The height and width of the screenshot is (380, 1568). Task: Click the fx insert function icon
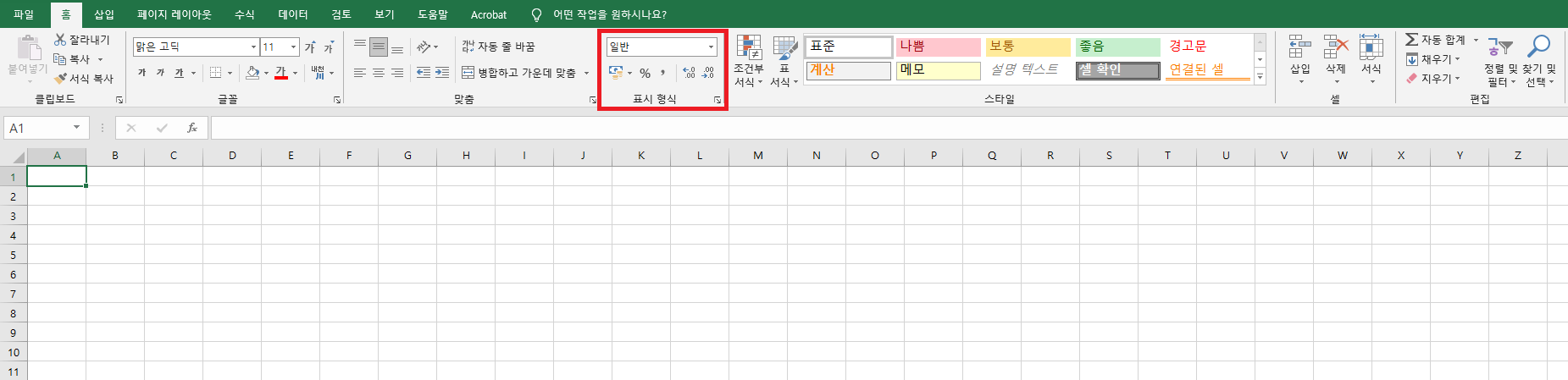tap(192, 128)
